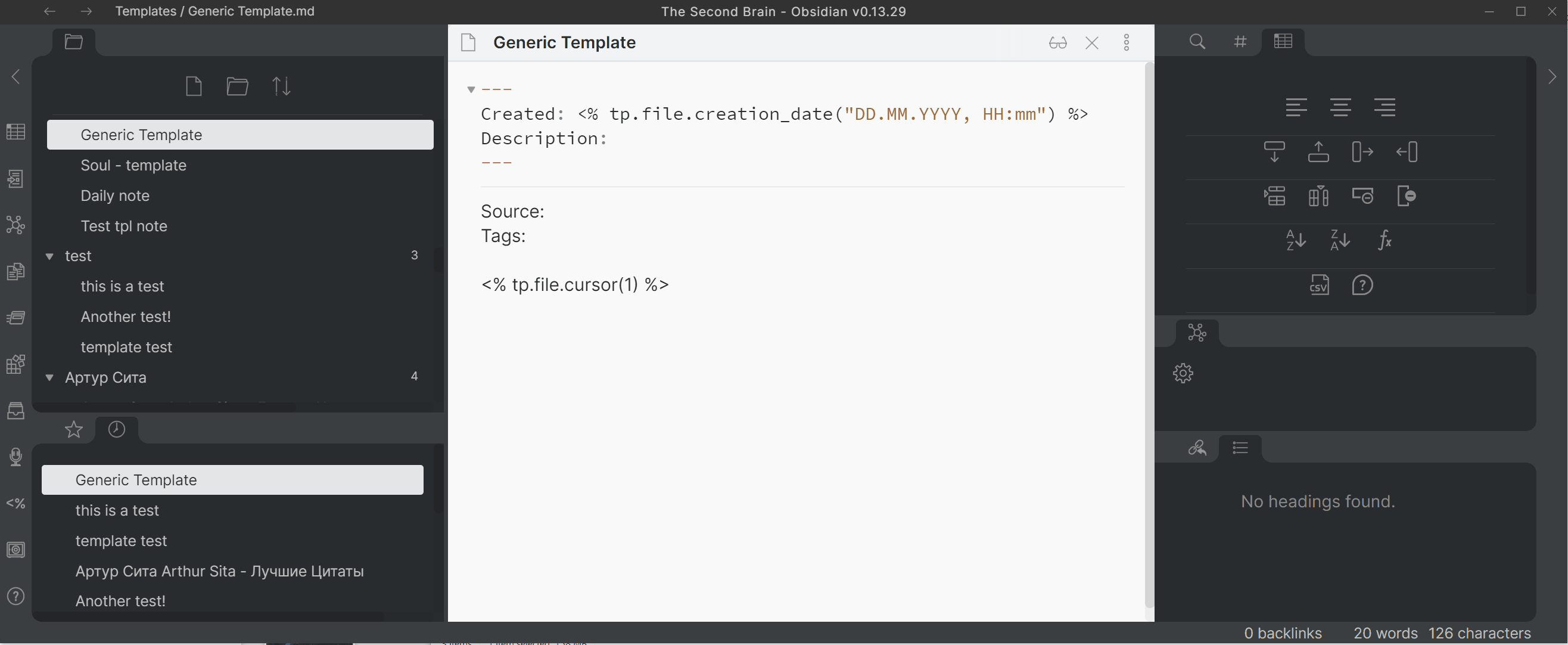Create a new note with the new-file icon
Image resolution: width=1568 pixels, height=645 pixels.
coord(194,86)
